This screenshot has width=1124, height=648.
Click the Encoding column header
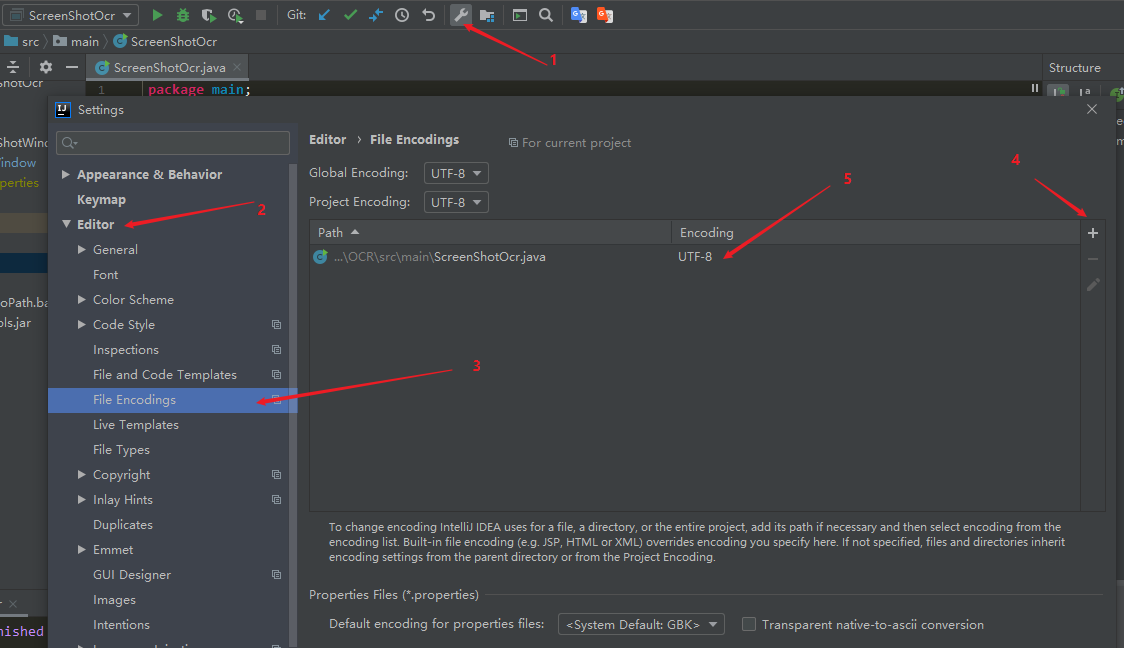click(x=875, y=232)
